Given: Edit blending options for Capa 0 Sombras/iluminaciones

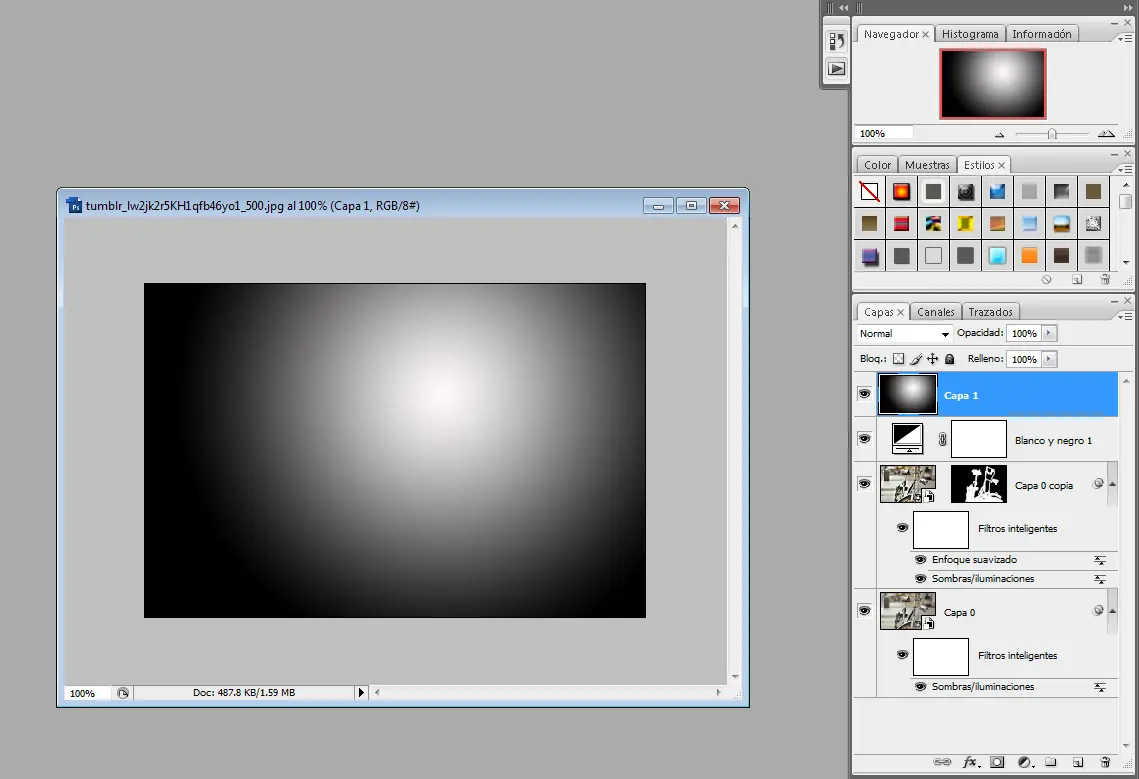Looking at the screenshot, I should [x=1100, y=687].
